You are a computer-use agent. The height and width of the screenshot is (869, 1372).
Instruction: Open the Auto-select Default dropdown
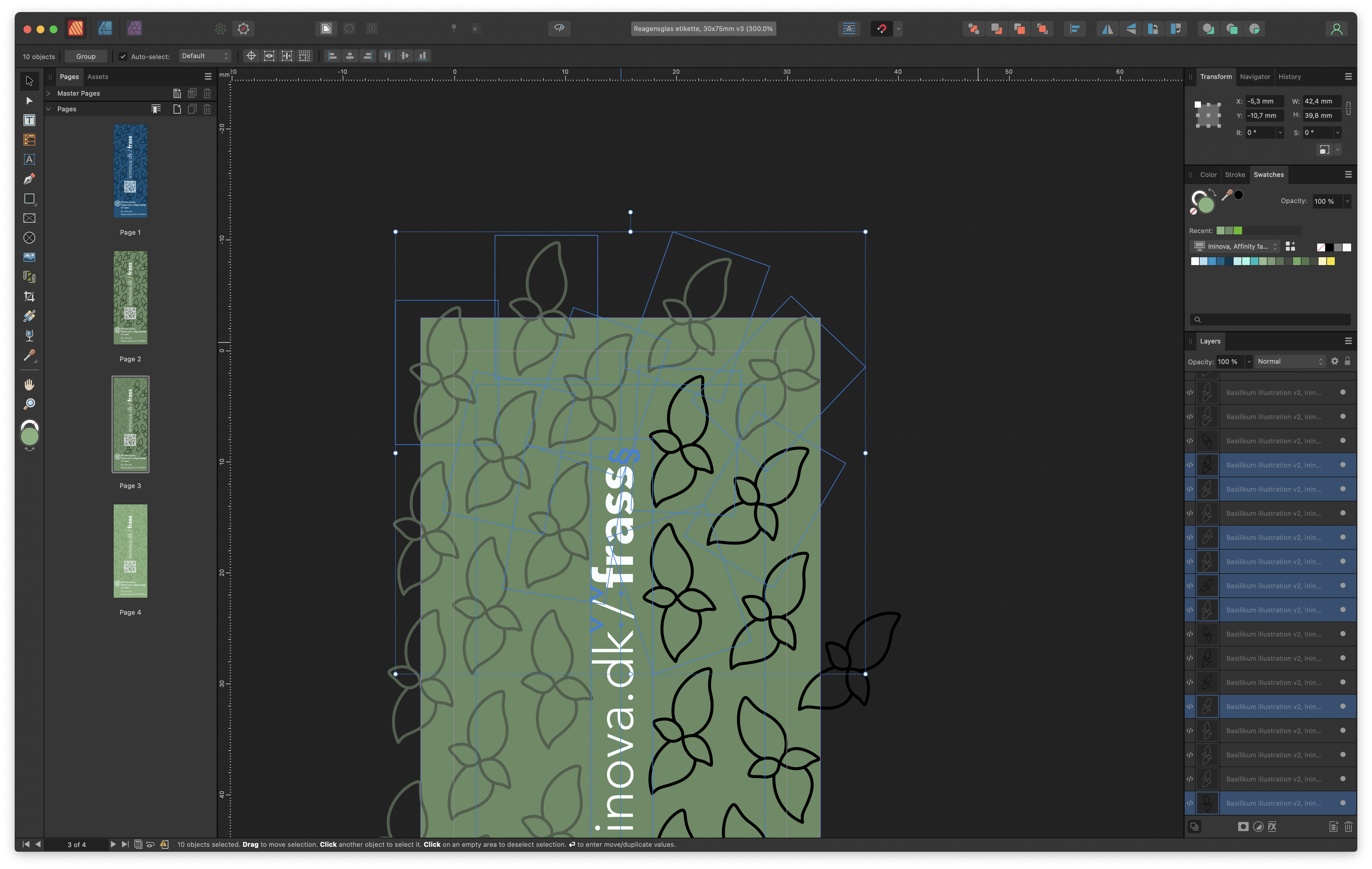(205, 56)
